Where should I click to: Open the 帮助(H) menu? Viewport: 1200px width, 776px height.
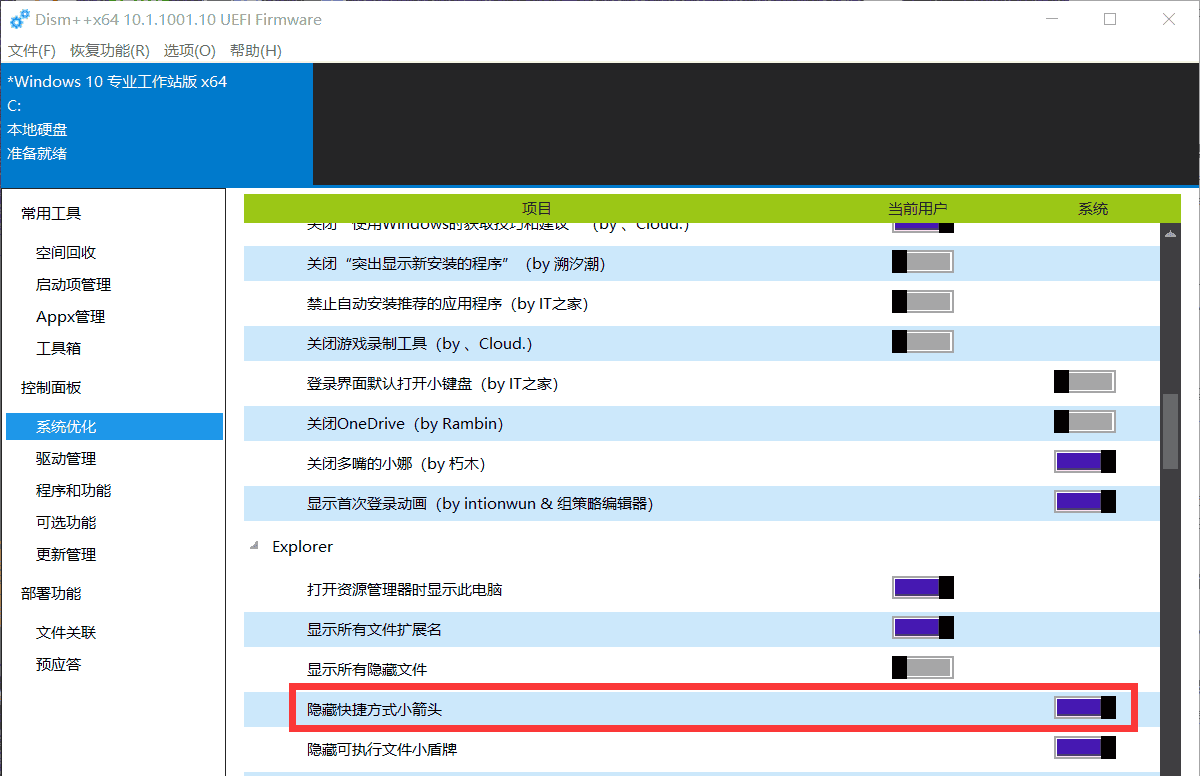pyautogui.click(x=256, y=50)
